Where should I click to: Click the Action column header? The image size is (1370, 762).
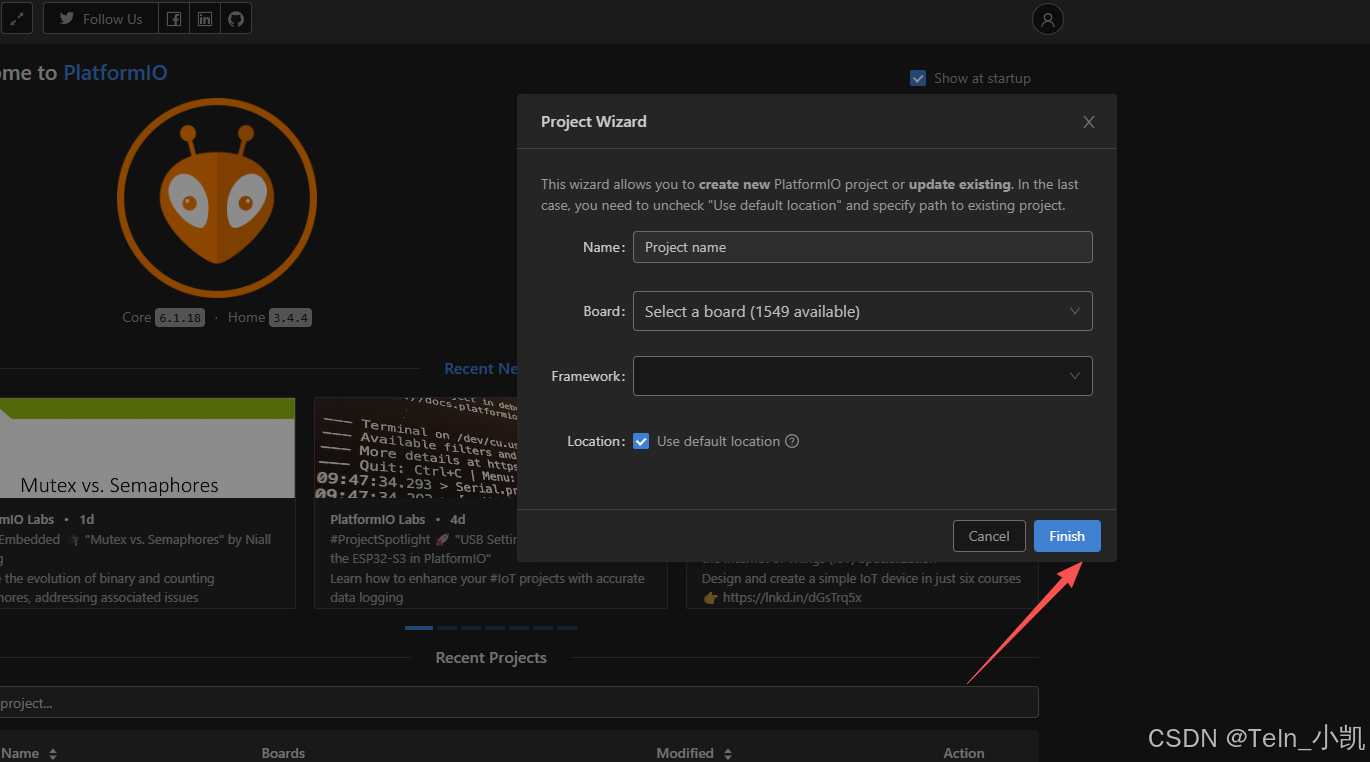(964, 753)
